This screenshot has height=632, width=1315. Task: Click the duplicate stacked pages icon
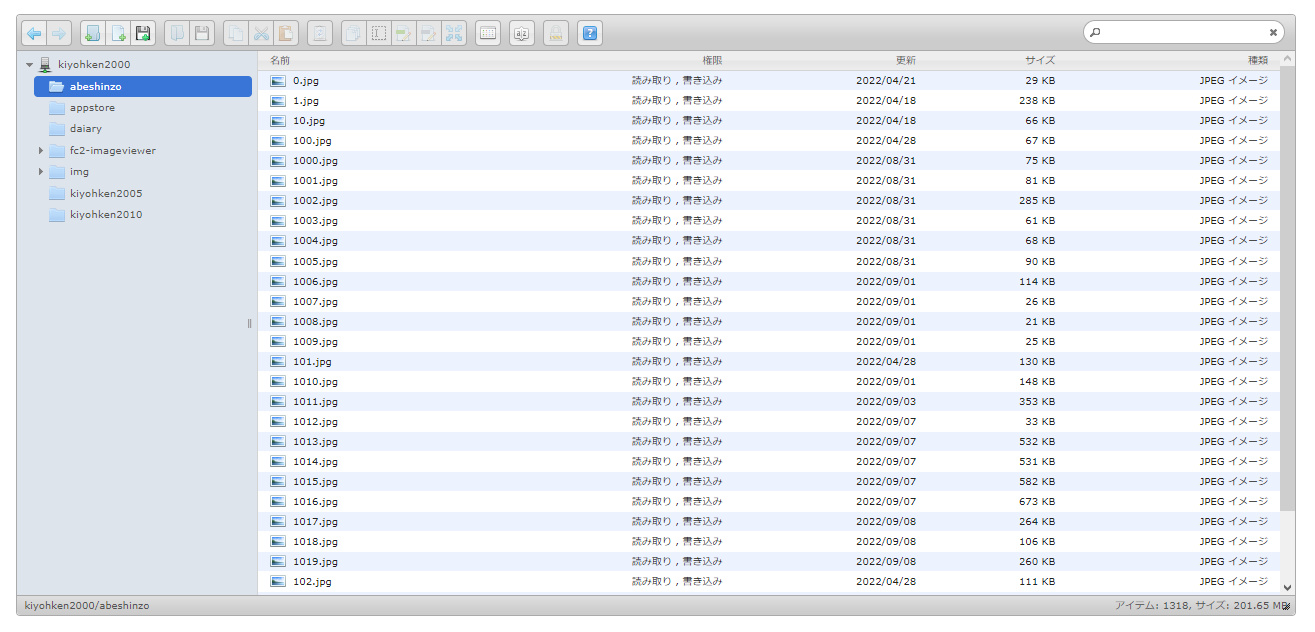(353, 33)
